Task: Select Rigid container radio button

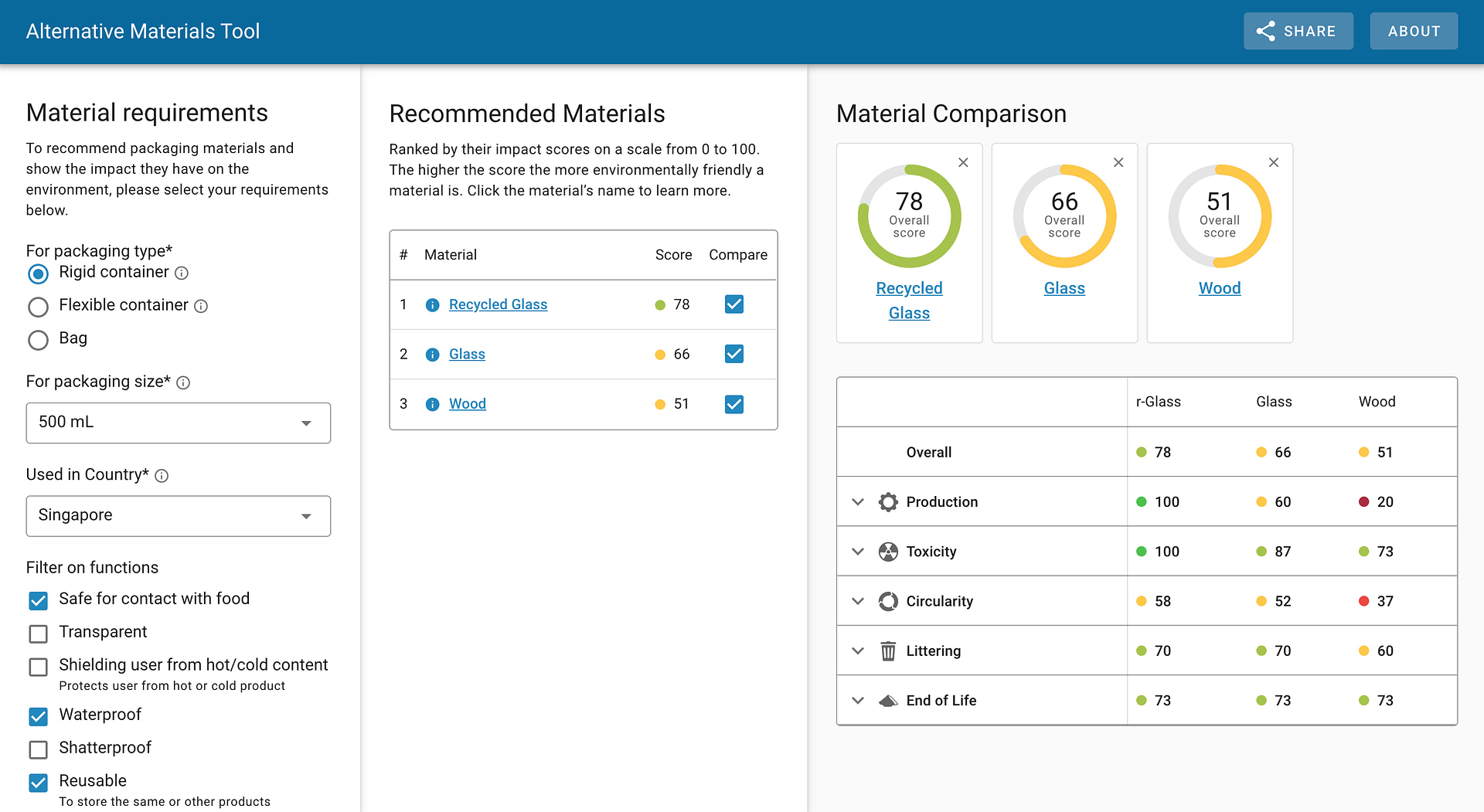Action: [x=38, y=273]
